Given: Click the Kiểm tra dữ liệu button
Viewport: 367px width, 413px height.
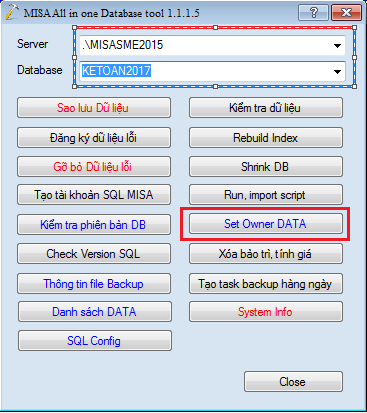Looking at the screenshot, I should tap(266, 108).
